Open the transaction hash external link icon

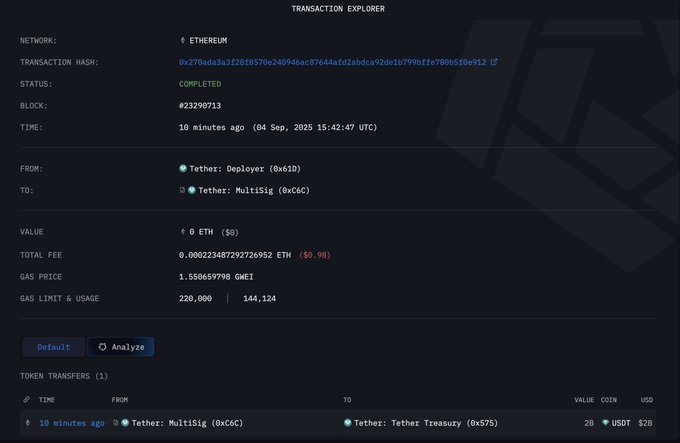494,62
